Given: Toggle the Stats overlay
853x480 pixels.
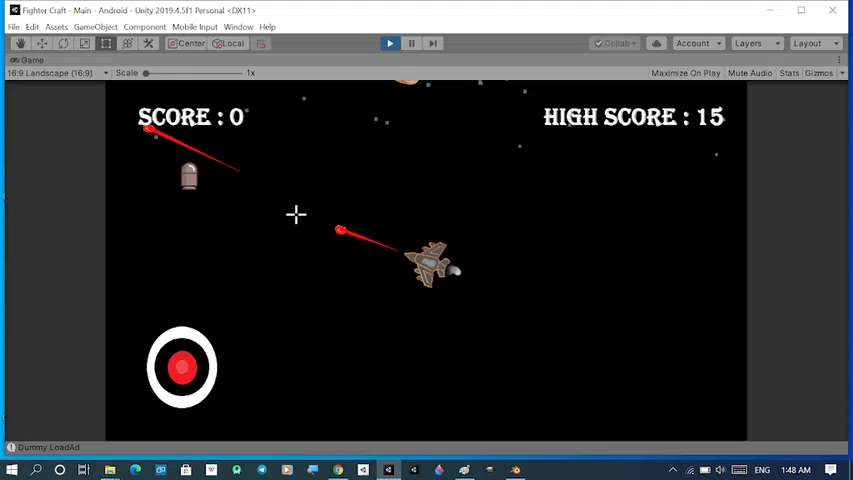Looking at the screenshot, I should (789, 73).
